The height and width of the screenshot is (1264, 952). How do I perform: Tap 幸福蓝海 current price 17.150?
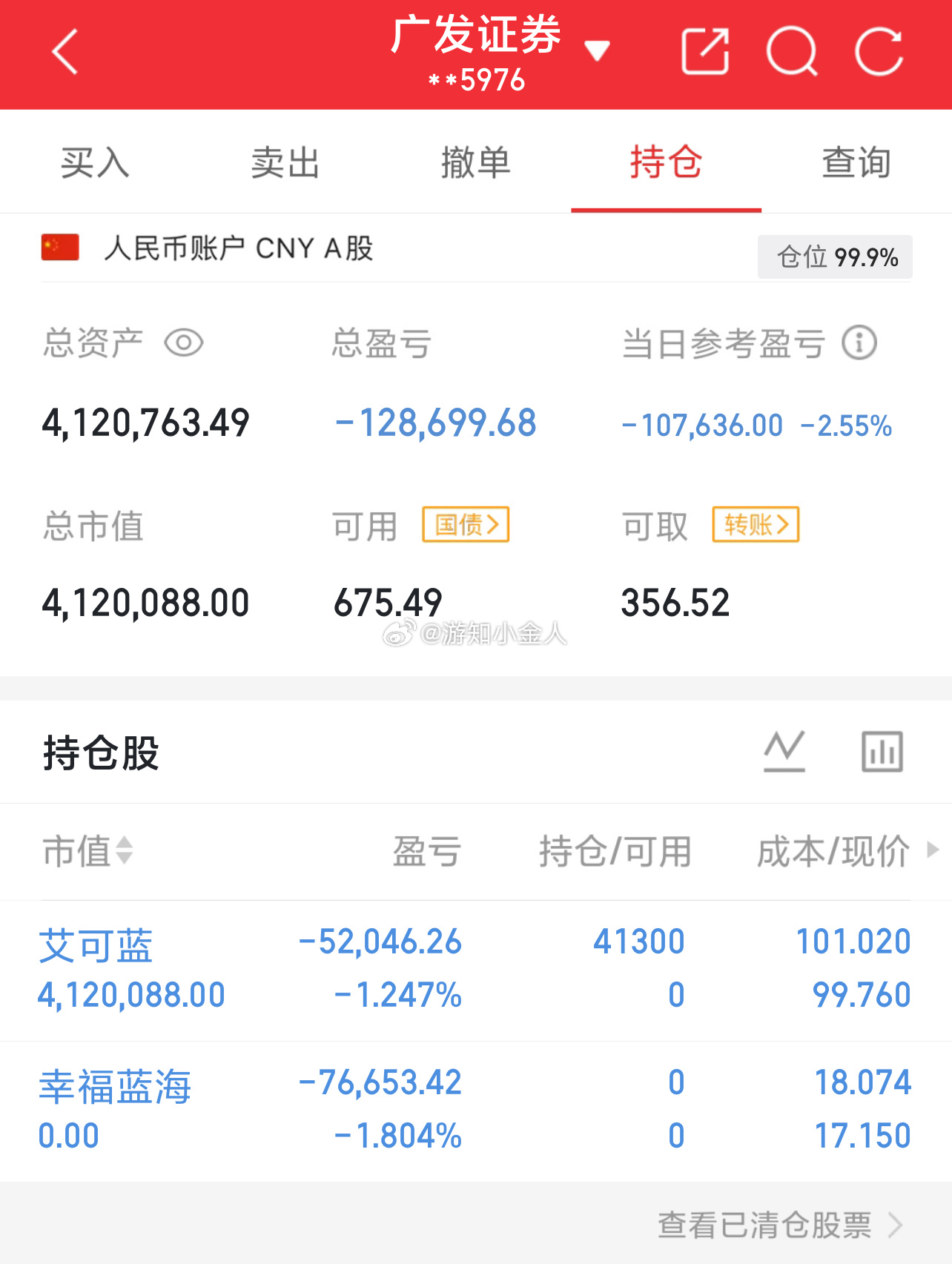click(x=863, y=1136)
